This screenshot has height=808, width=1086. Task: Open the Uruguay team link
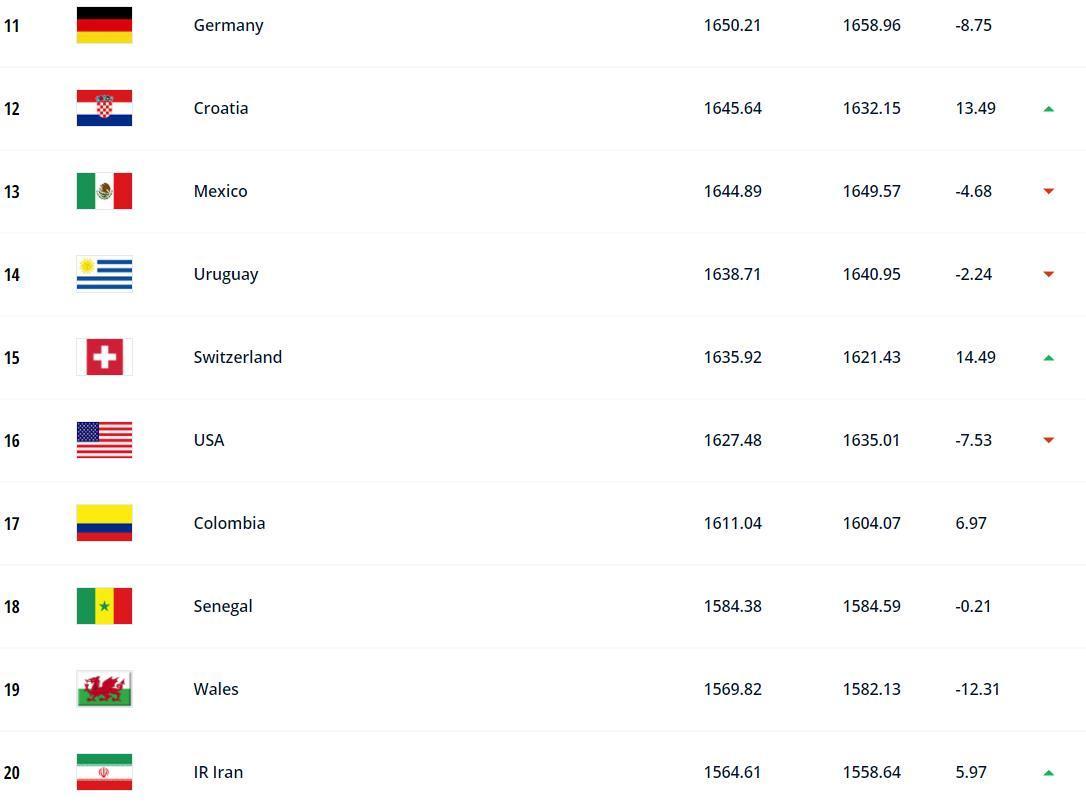pyautogui.click(x=226, y=275)
